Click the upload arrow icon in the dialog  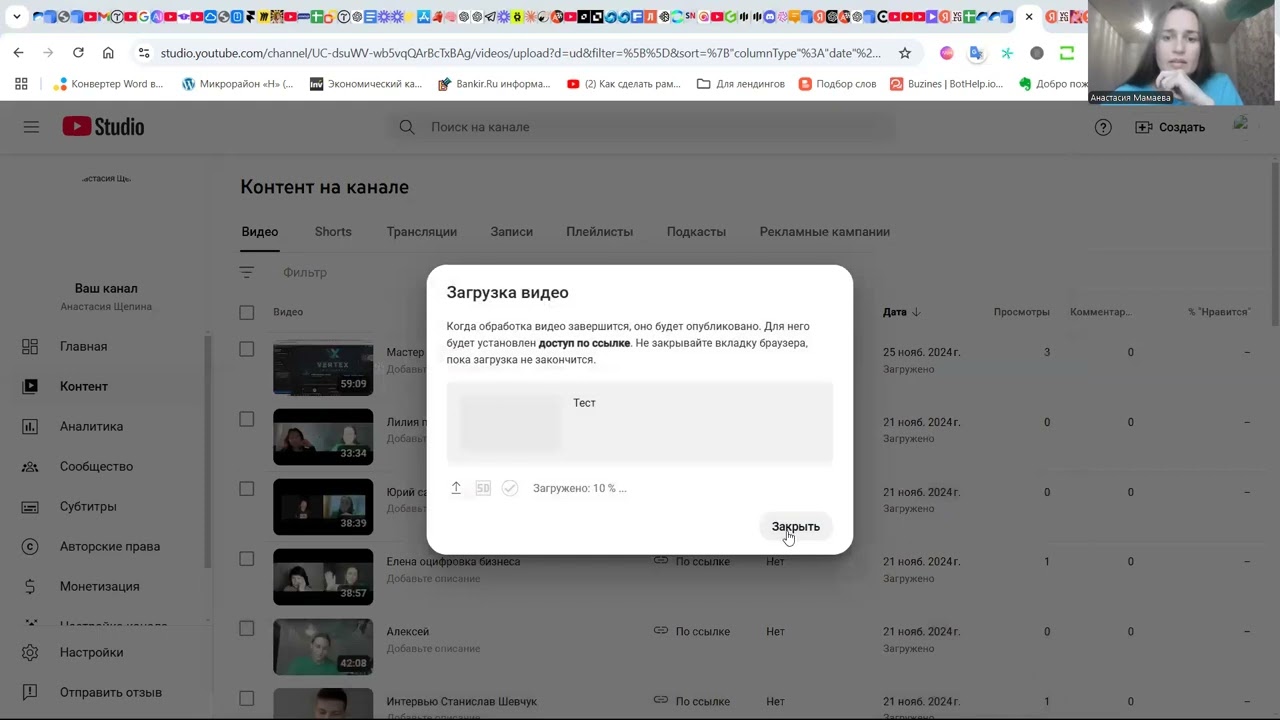tap(456, 488)
